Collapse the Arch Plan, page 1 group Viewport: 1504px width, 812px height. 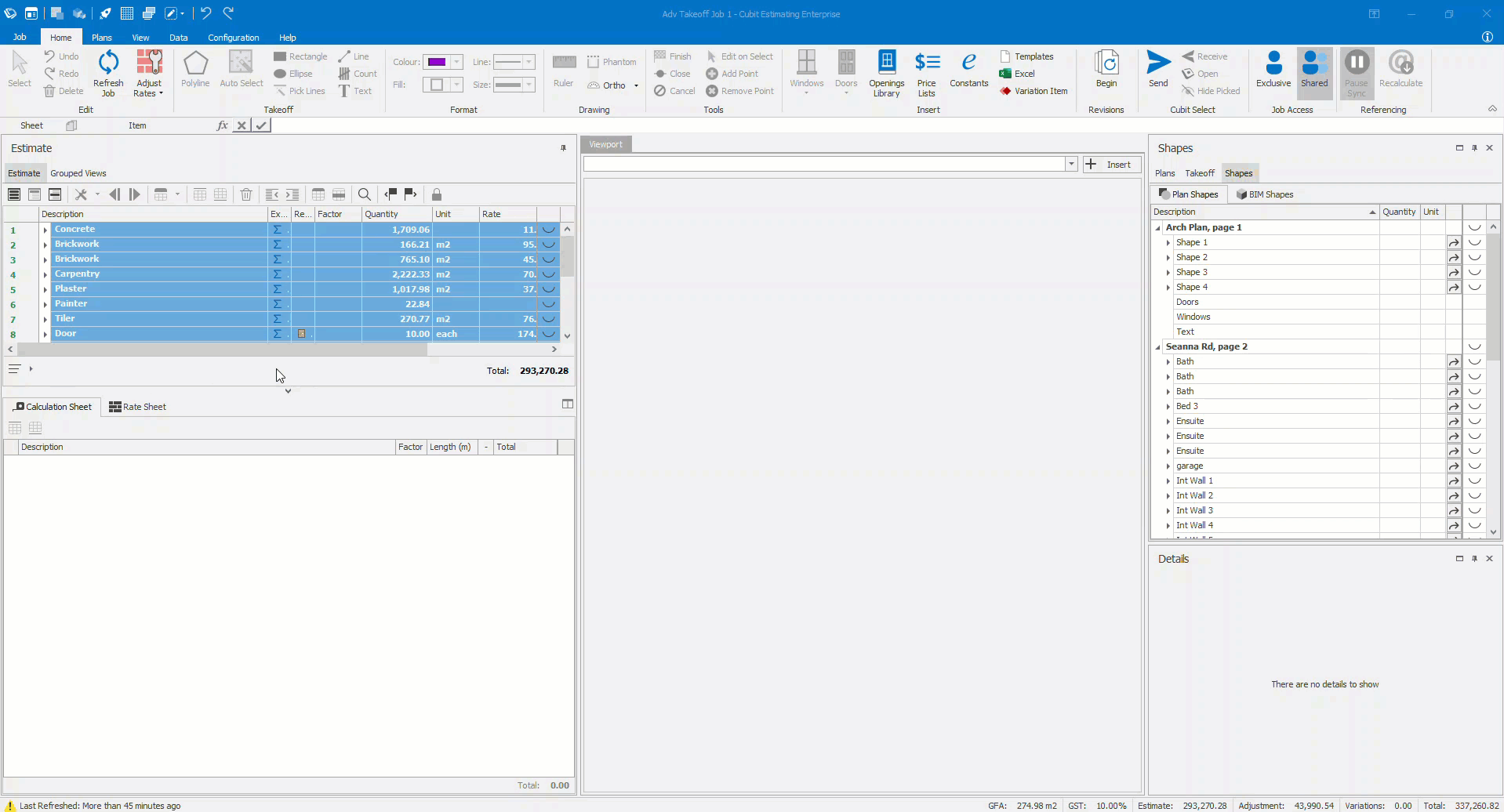[x=1158, y=227]
